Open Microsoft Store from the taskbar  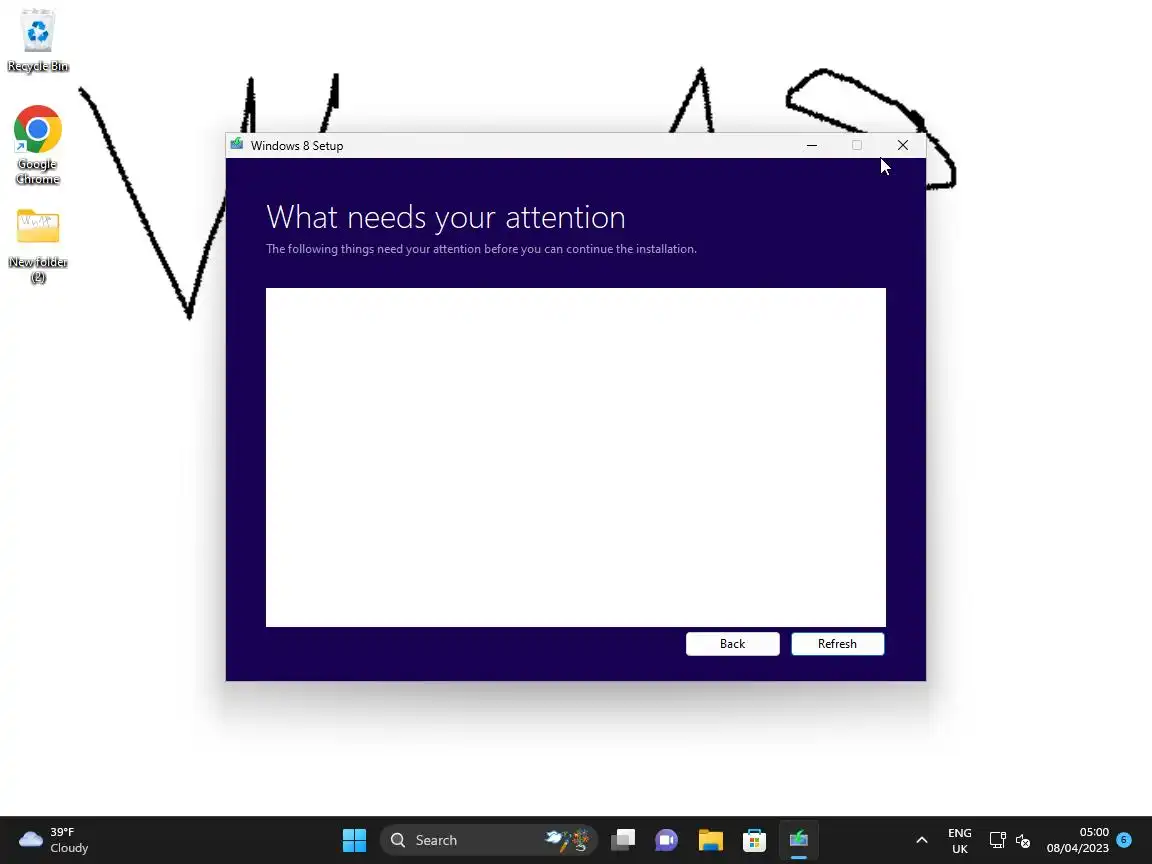[755, 840]
